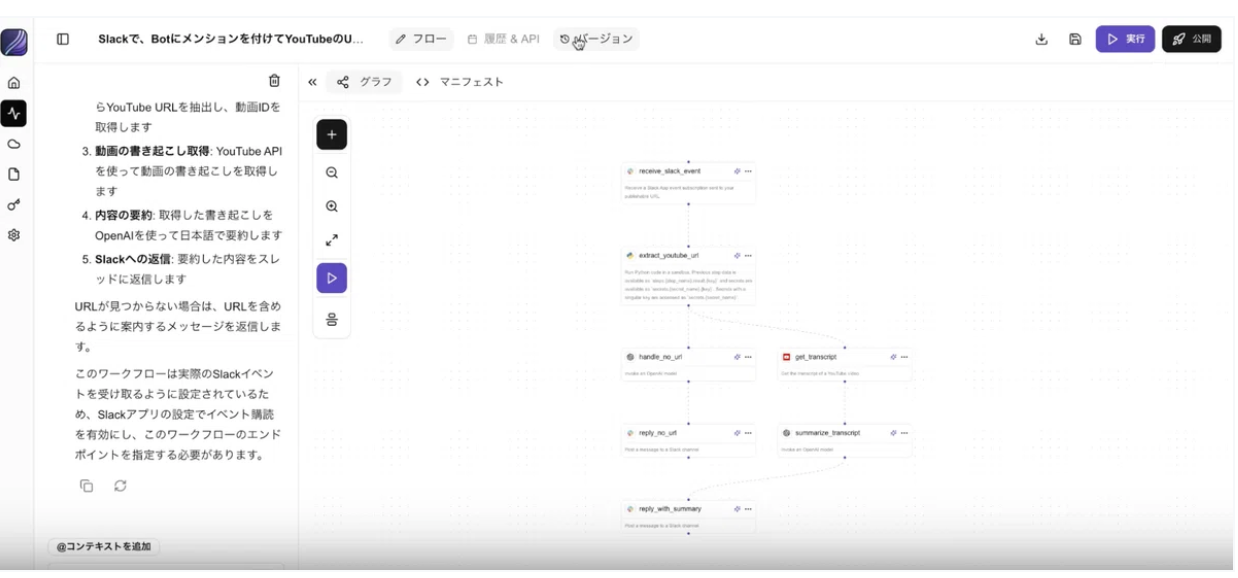Click the download icon in header
This screenshot has width=1238, height=578.
tap(1041, 39)
